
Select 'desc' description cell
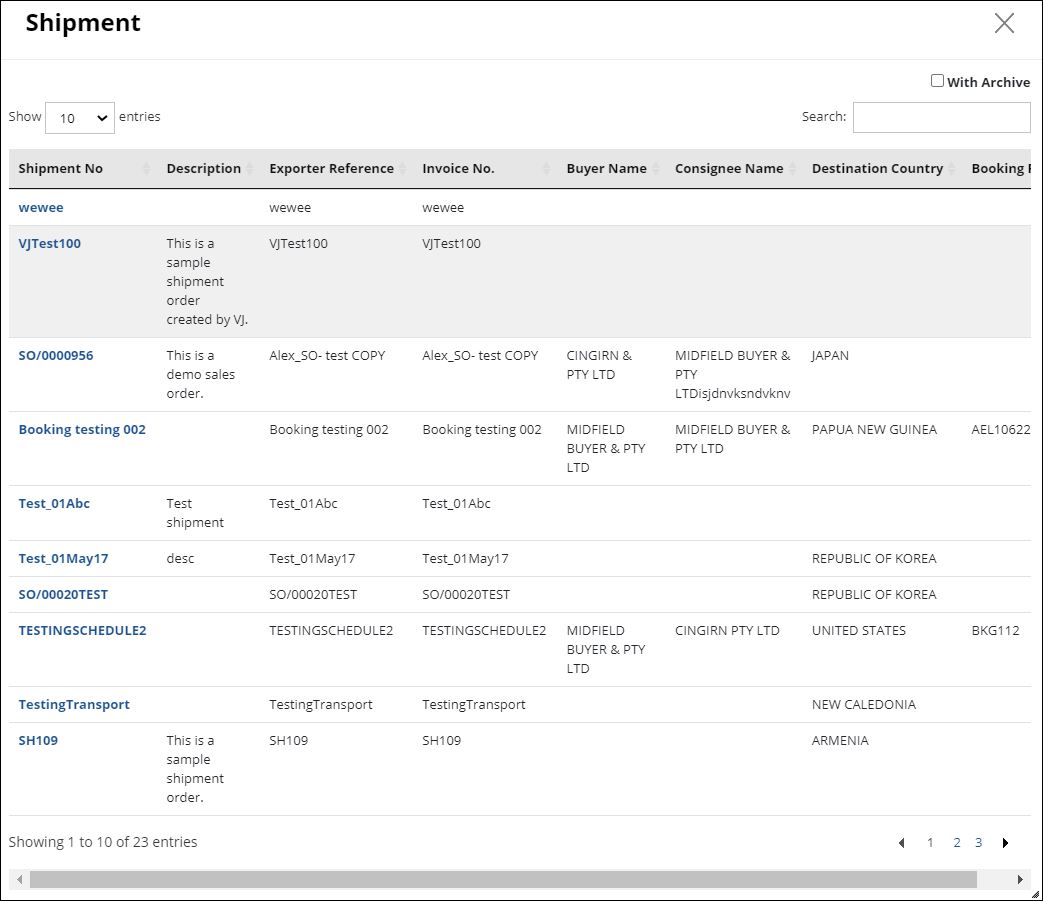point(180,559)
